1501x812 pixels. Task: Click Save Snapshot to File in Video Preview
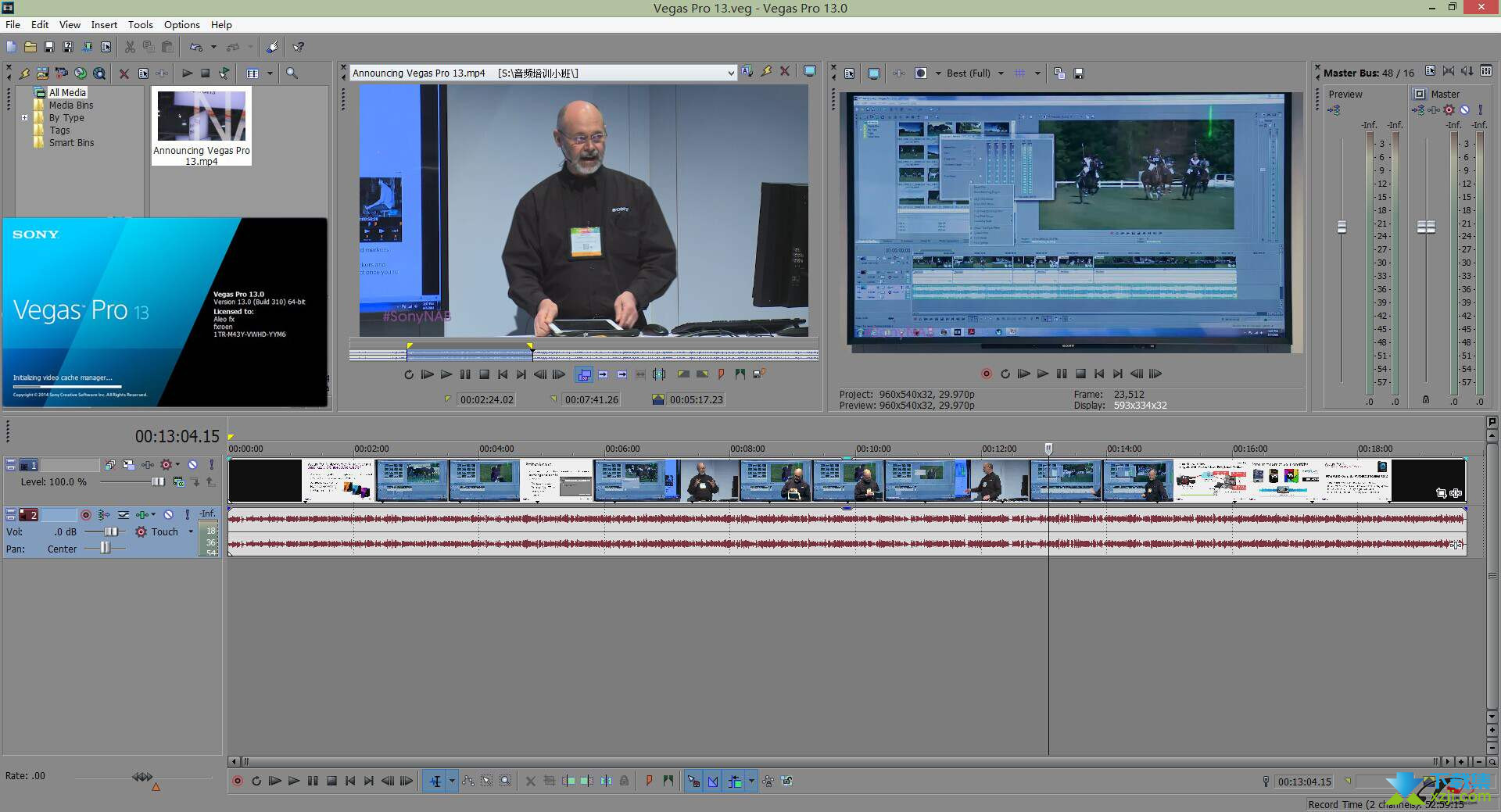coord(1079,73)
